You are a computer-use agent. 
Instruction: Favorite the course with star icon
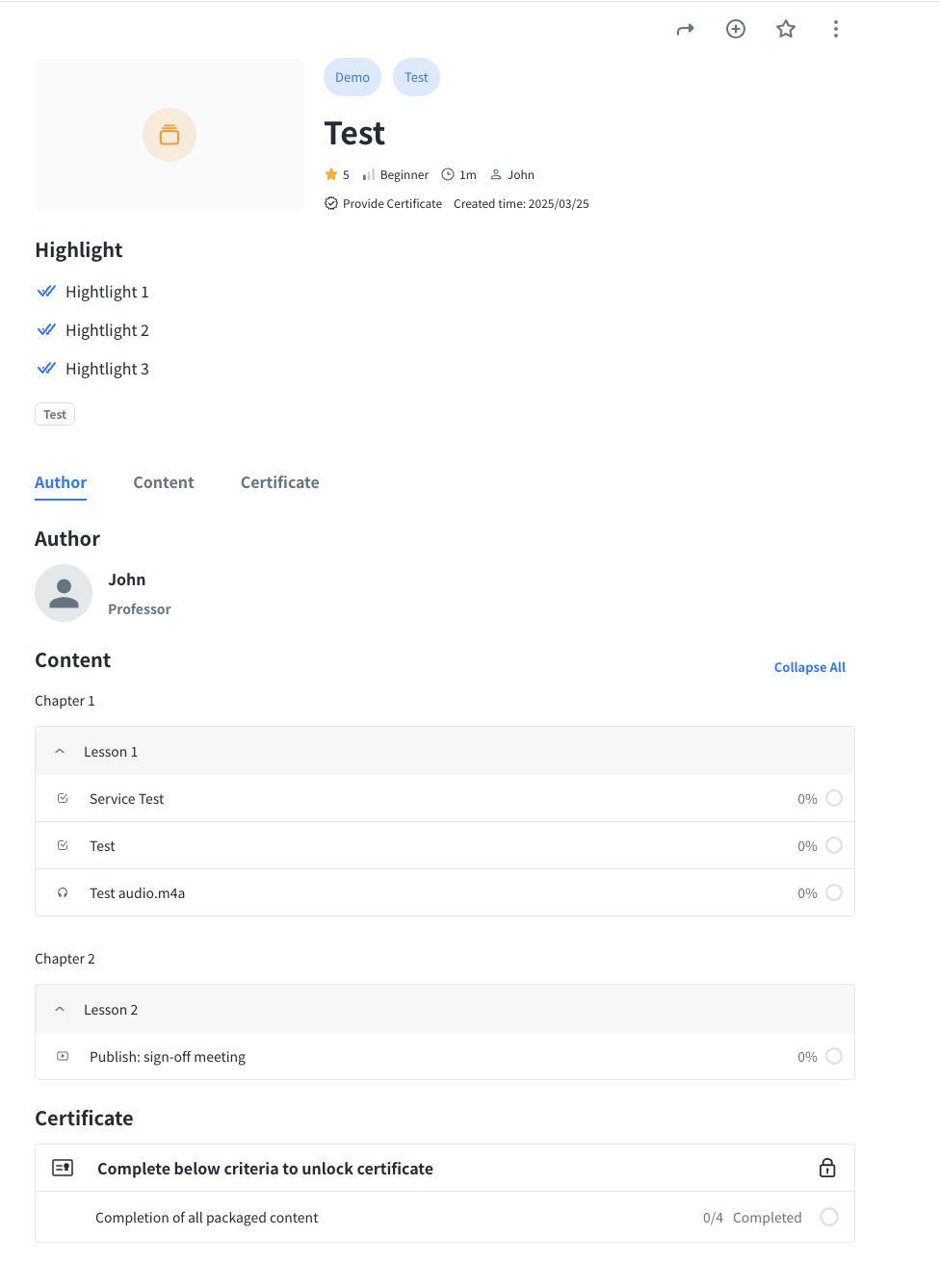coord(786,29)
